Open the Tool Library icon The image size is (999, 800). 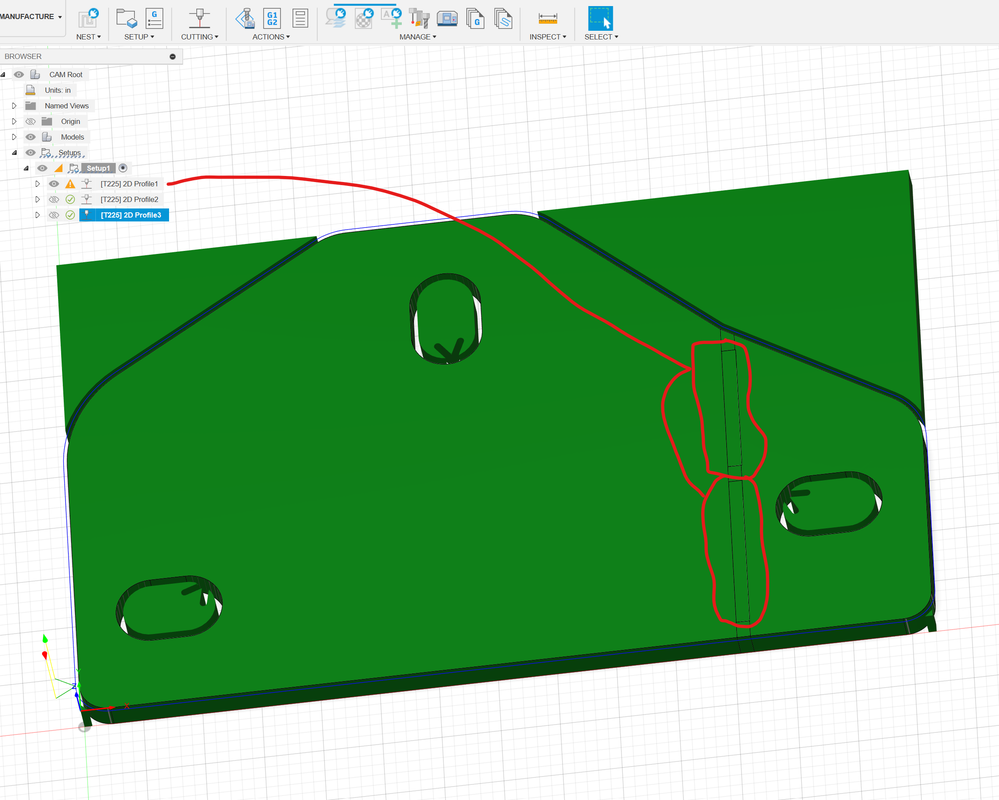[x=419, y=18]
